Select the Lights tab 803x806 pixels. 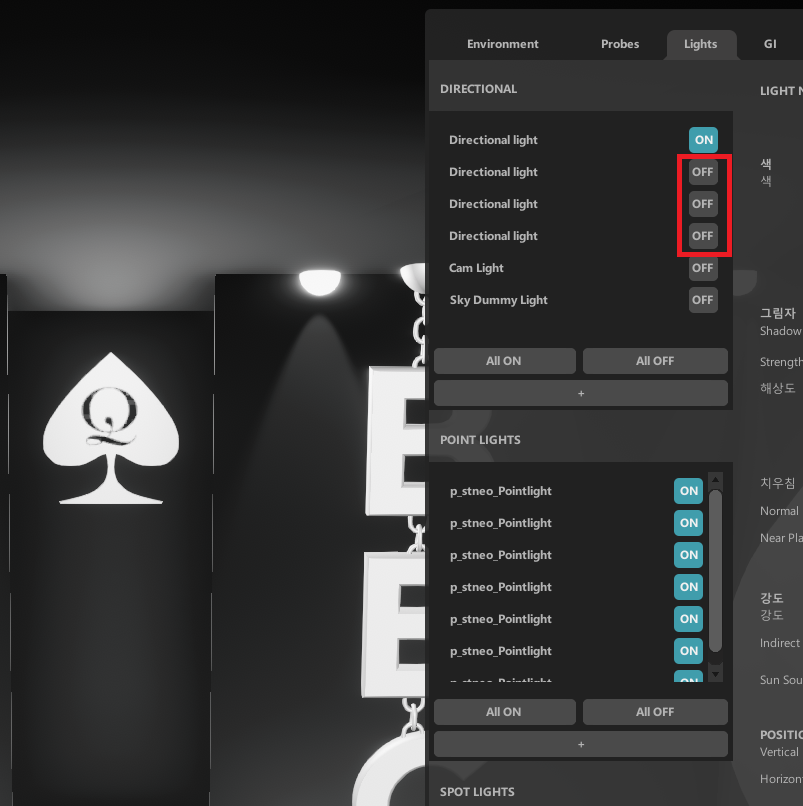(701, 44)
